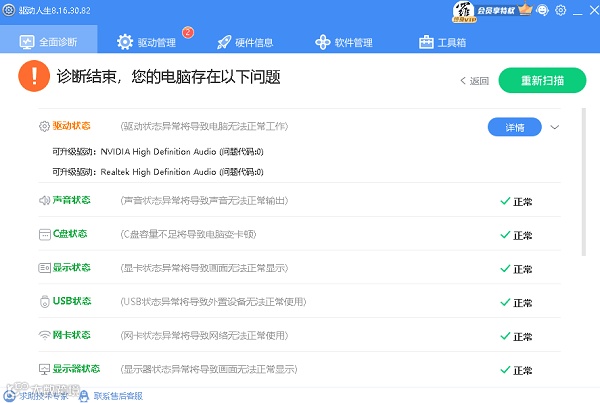Click the NVIDIA High Definition Audio driver line
This screenshot has width=600, height=403.
(x=158, y=152)
